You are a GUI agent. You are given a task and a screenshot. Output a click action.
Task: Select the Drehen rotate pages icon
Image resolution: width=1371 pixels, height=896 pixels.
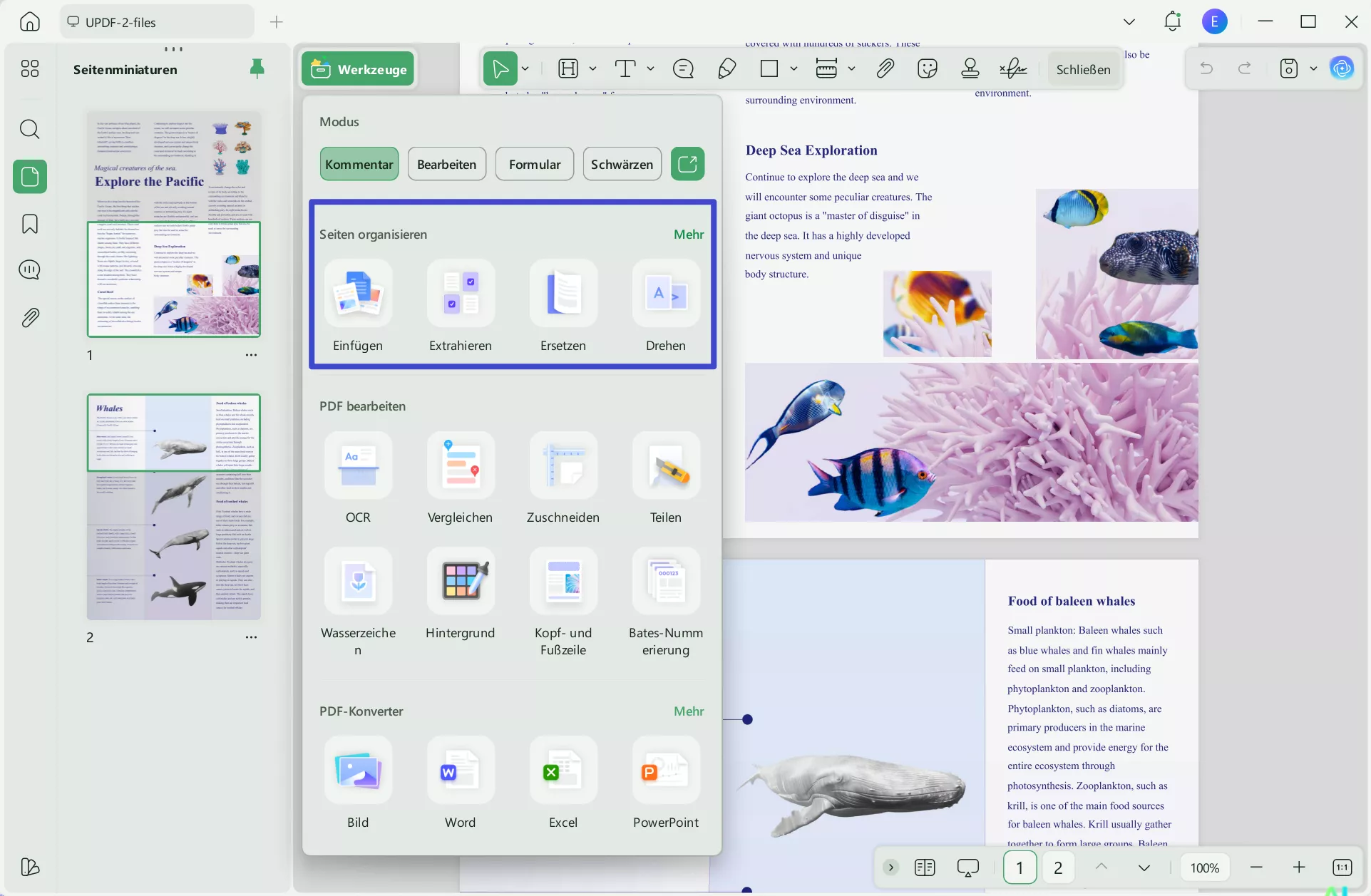click(666, 293)
